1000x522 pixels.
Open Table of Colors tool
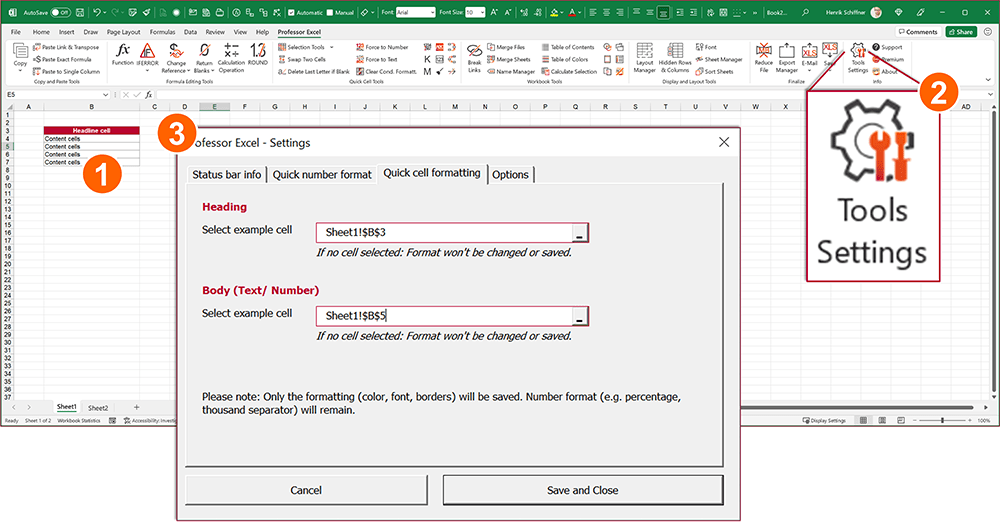point(564,59)
